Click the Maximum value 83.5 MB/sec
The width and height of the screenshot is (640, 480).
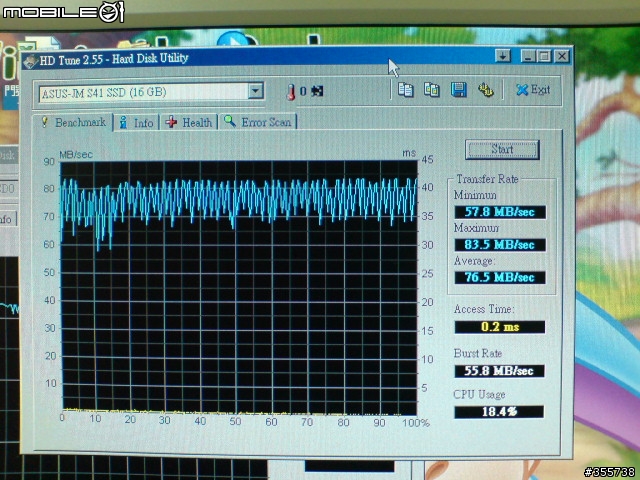[x=500, y=245]
